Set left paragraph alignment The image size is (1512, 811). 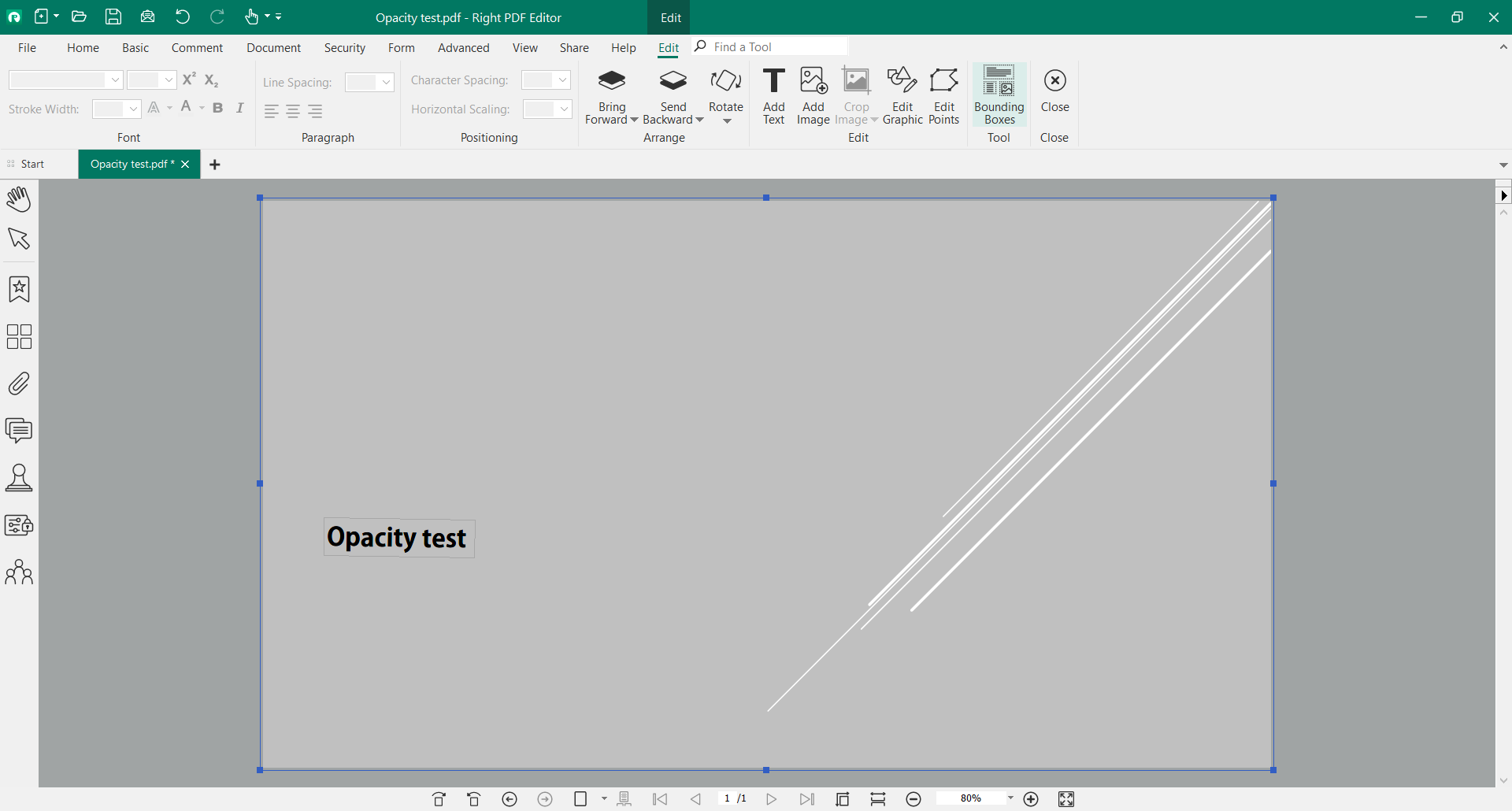pos(271,111)
